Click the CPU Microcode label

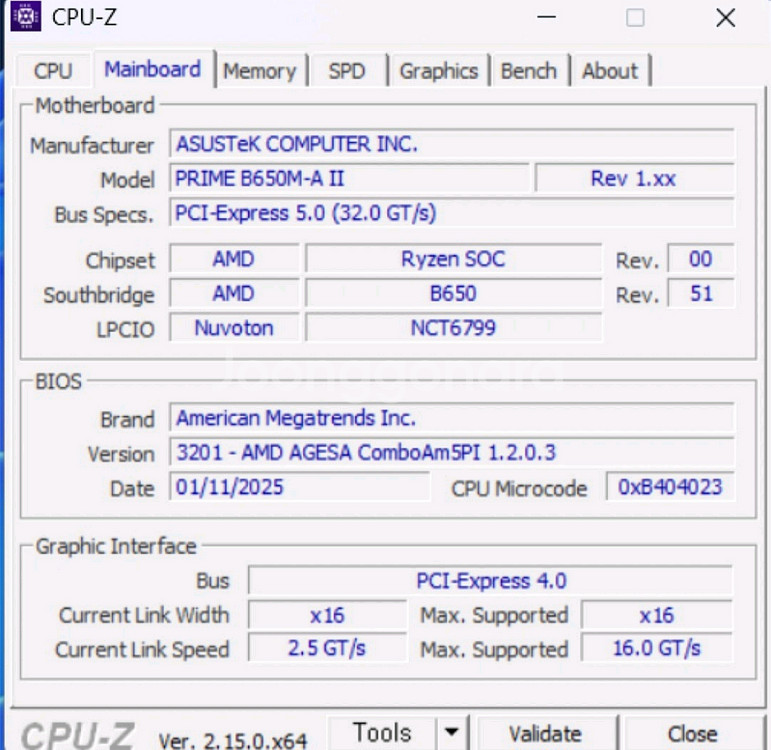click(519, 489)
